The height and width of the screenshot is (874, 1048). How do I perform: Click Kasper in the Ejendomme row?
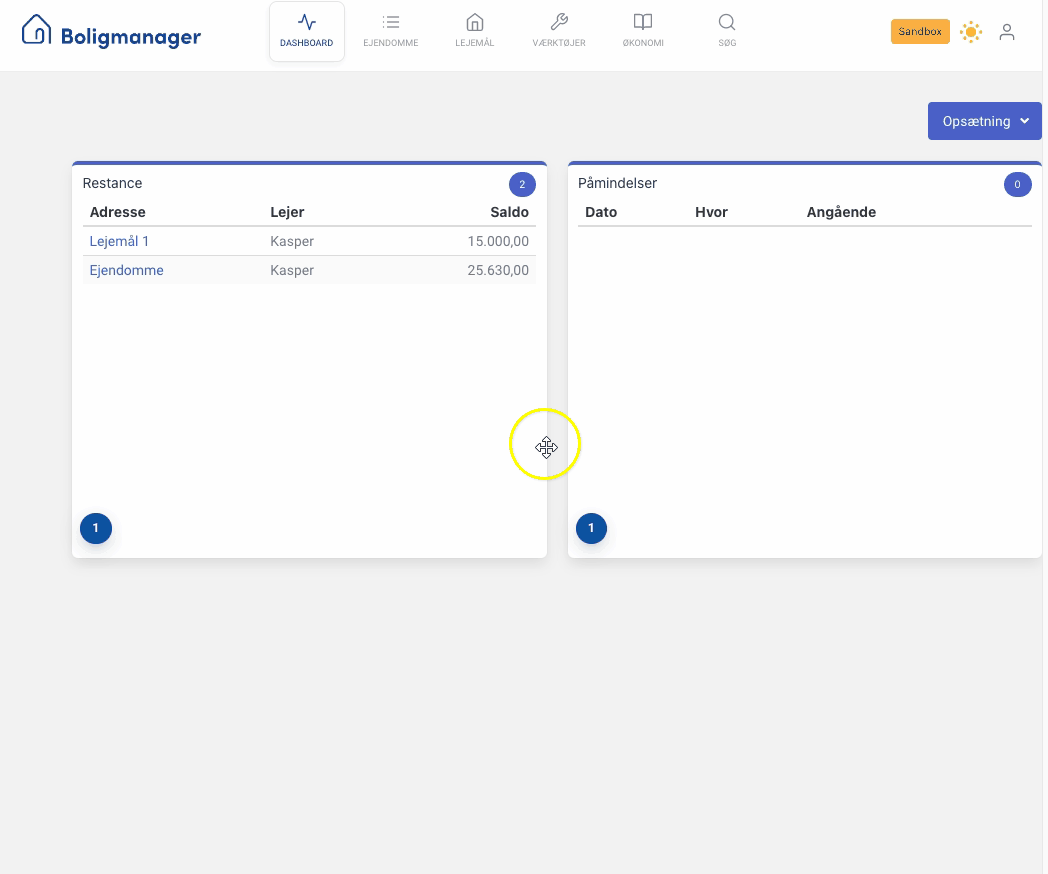(292, 270)
